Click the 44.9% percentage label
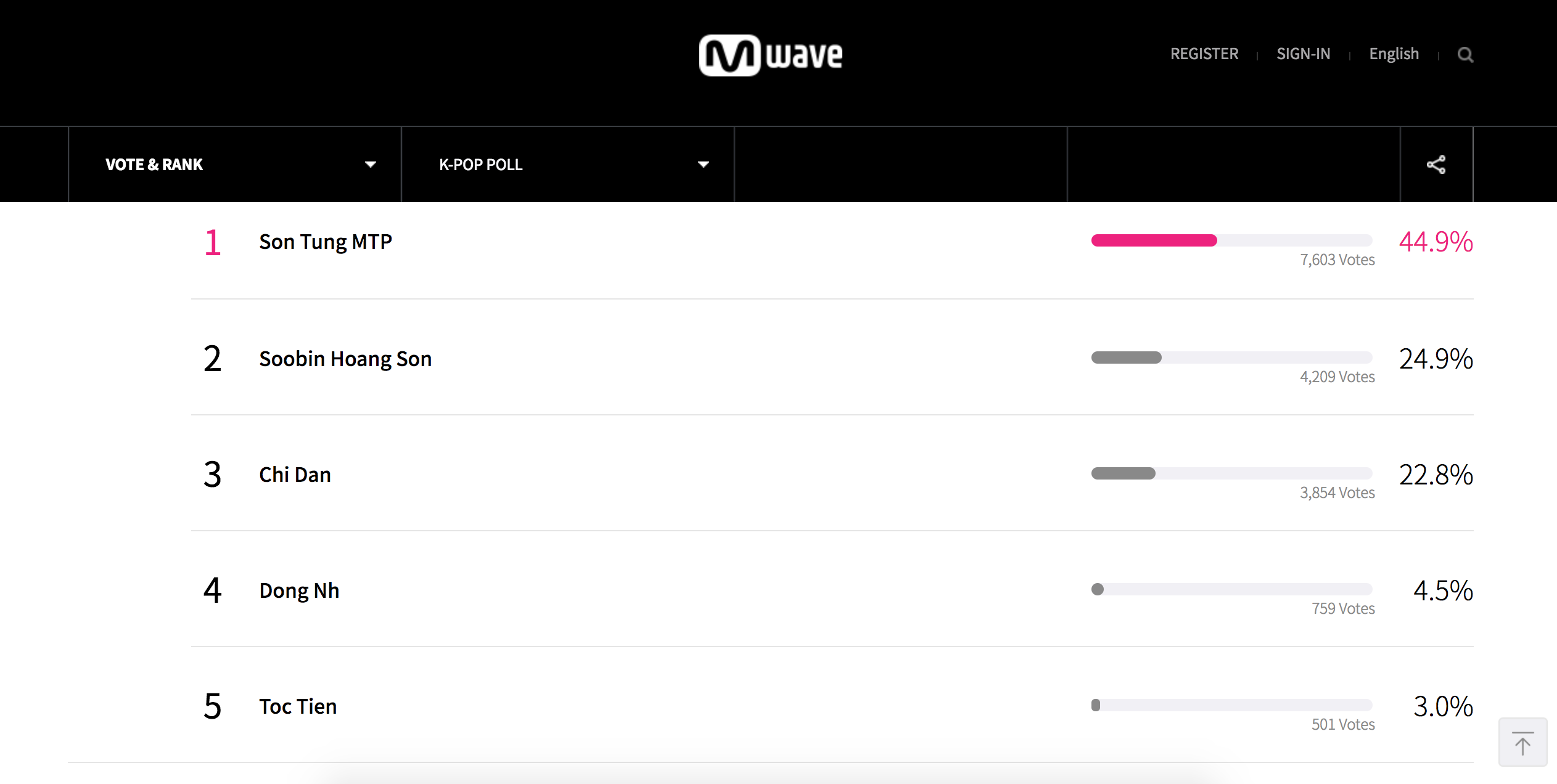The width and height of the screenshot is (1557, 784). click(1436, 242)
